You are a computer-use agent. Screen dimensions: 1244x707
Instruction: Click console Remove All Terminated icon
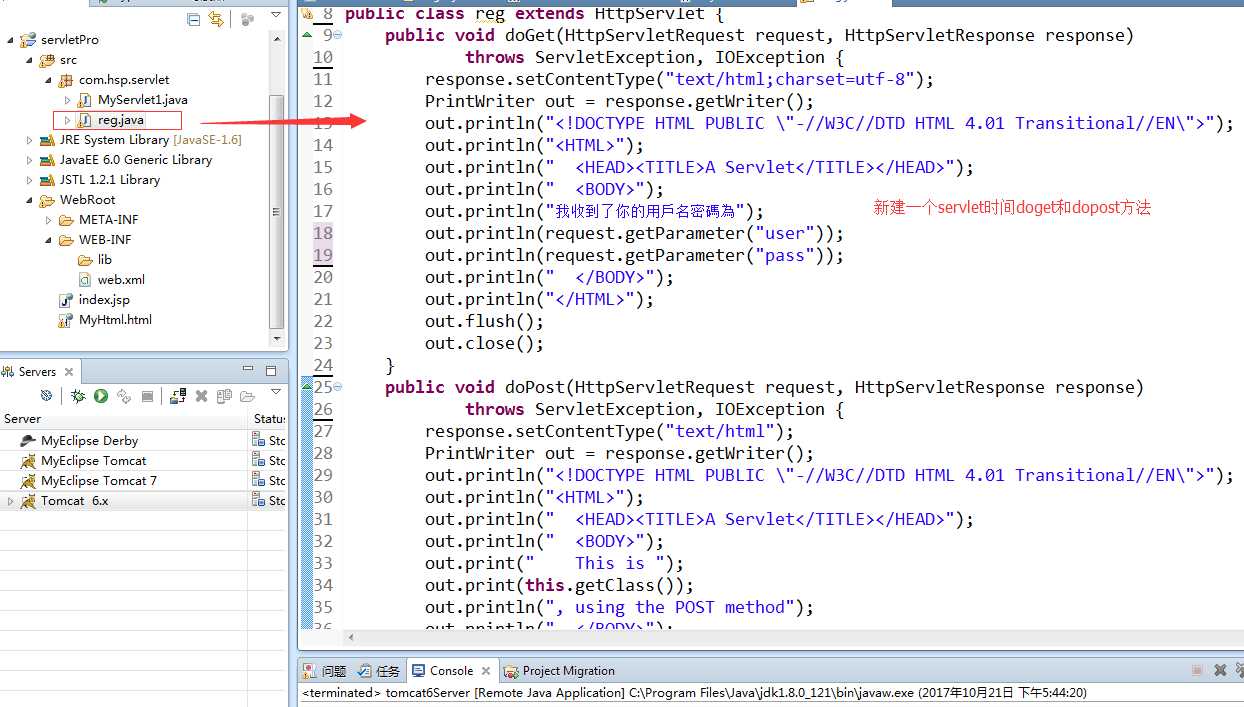click(1238, 671)
